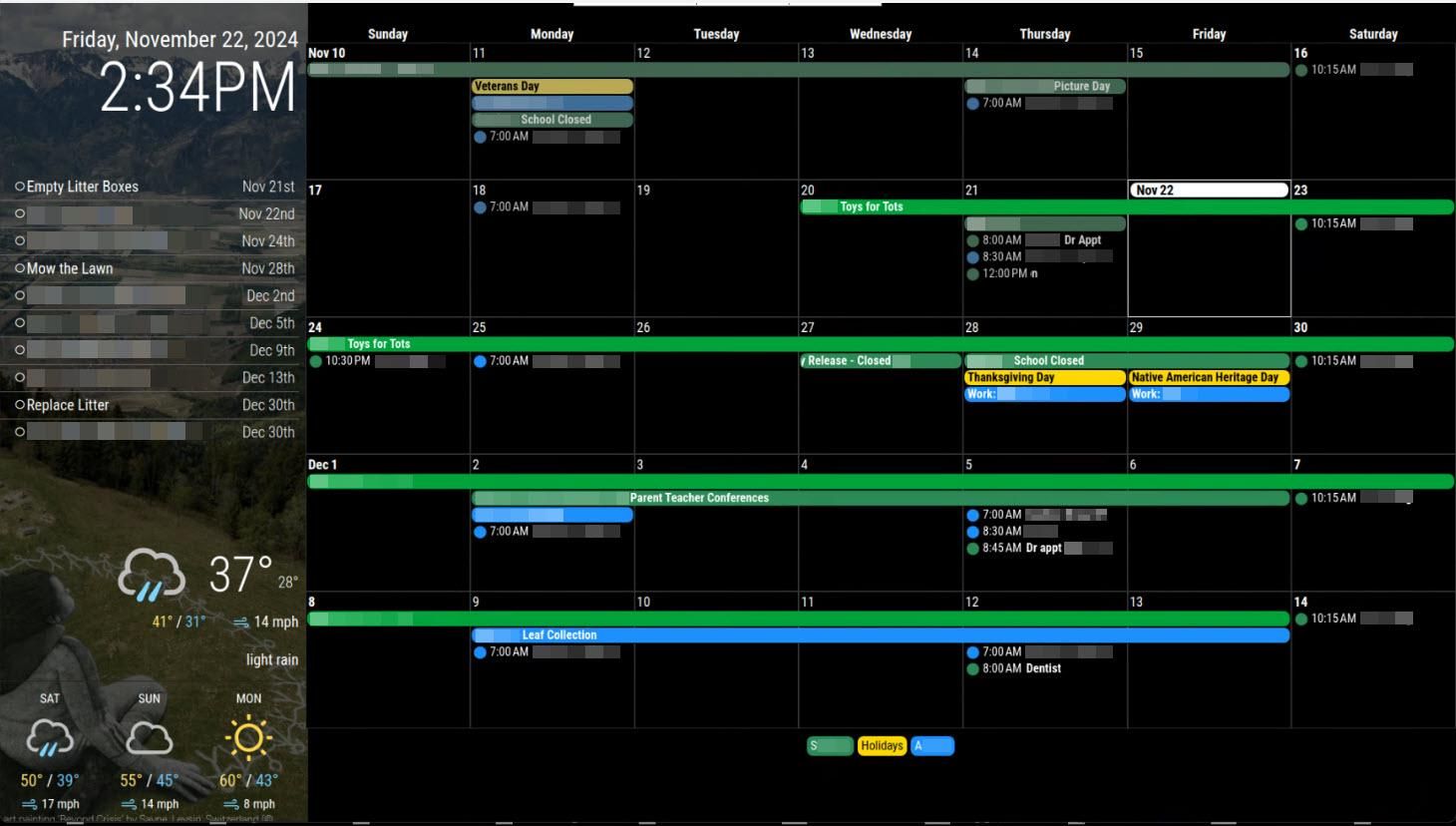Click the dot for 12:00 PM event Nov 21
The height and width of the screenshot is (826, 1456).
[972, 273]
